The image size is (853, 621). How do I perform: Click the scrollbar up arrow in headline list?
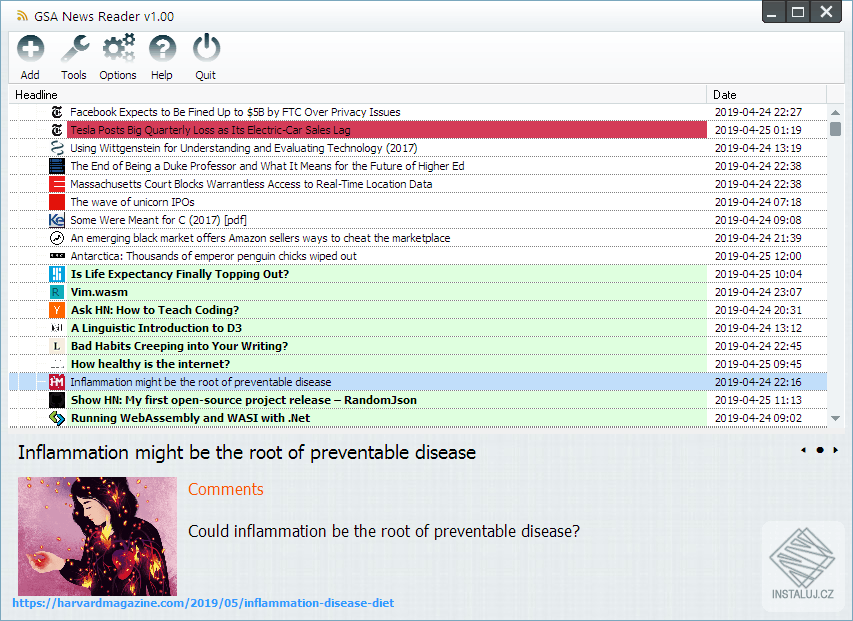pos(836,113)
